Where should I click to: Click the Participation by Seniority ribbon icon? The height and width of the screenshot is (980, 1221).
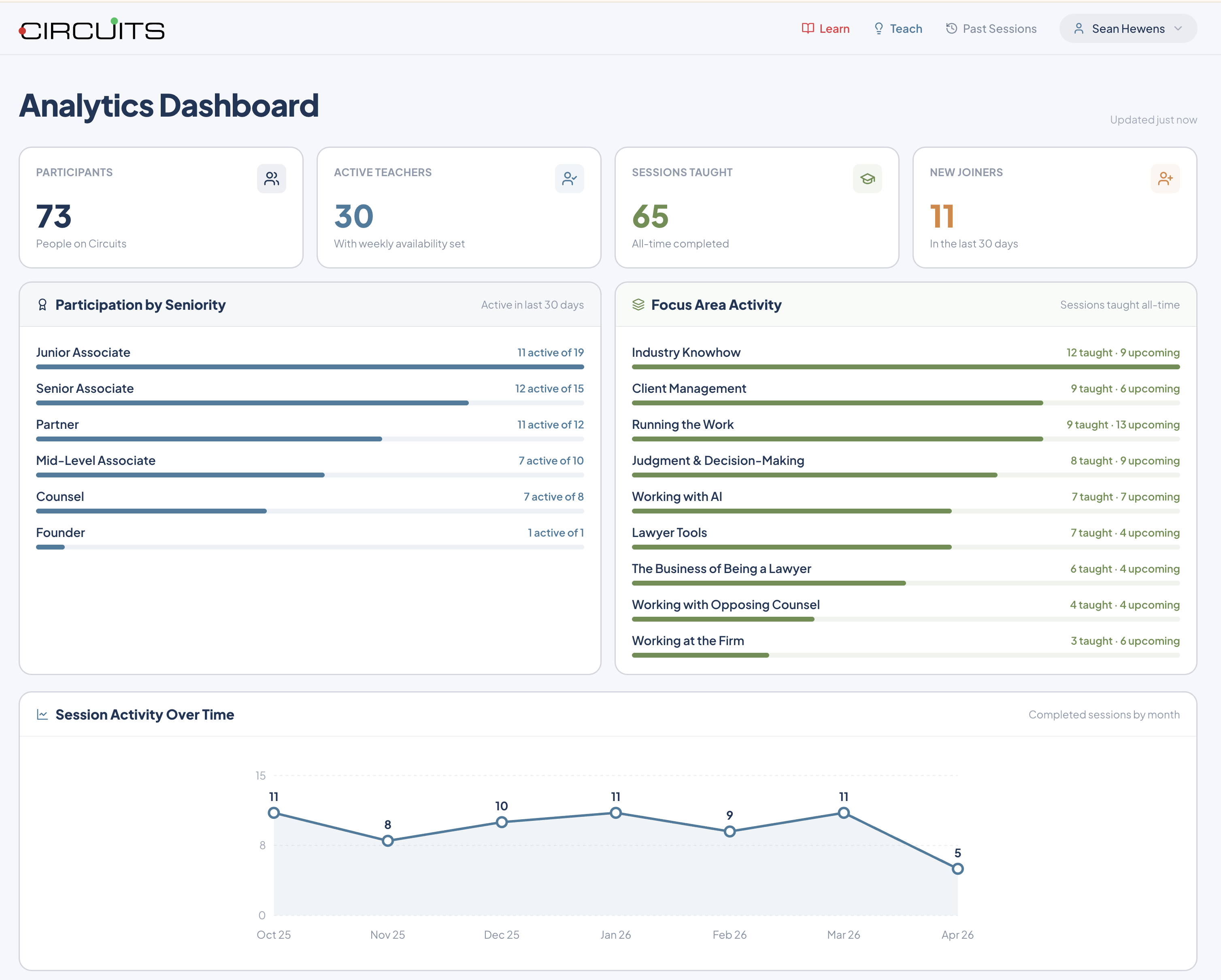click(43, 305)
